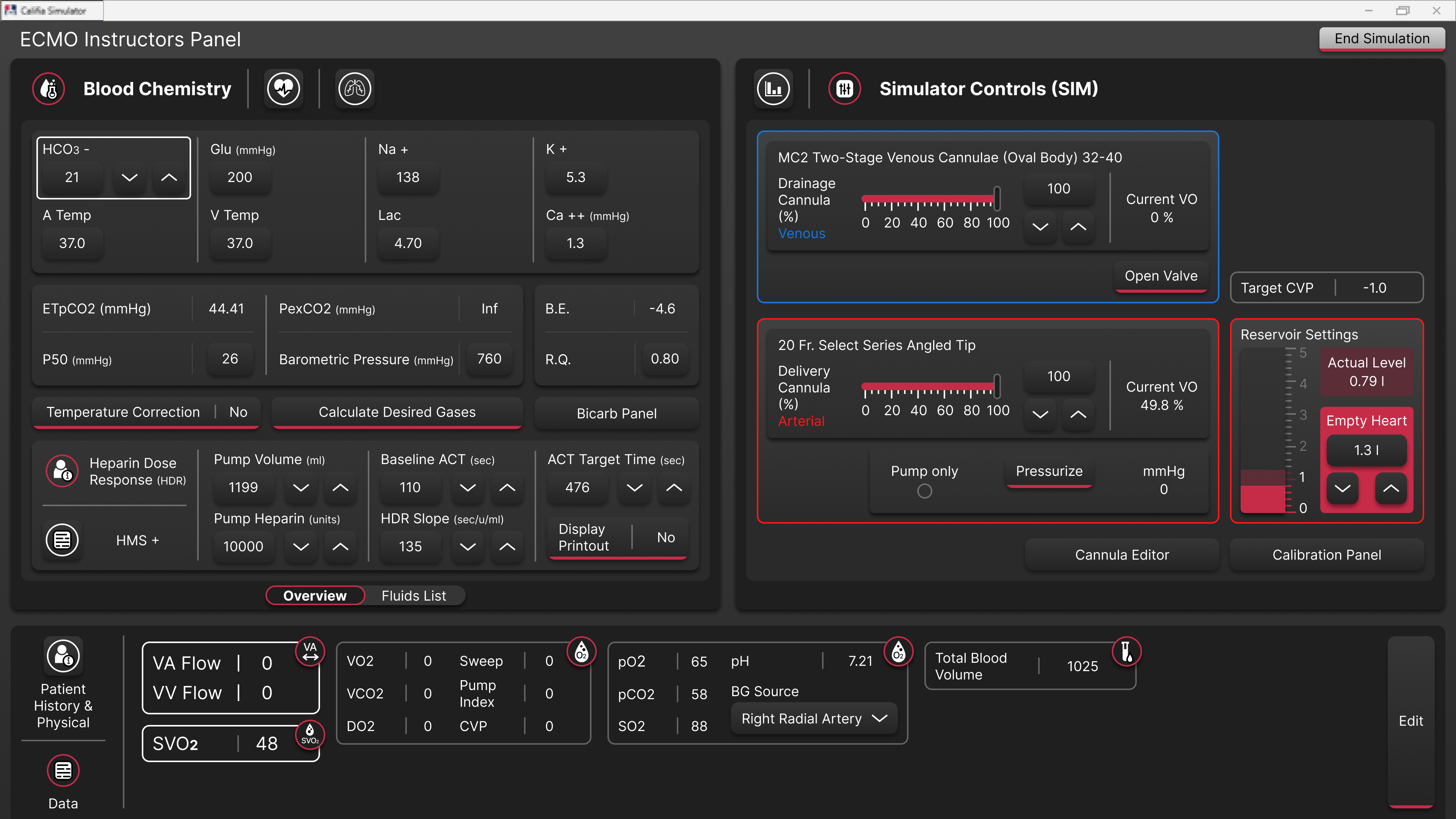This screenshot has width=1456, height=819.
Task: Open the Data icon at bottom left
Action: point(63,770)
